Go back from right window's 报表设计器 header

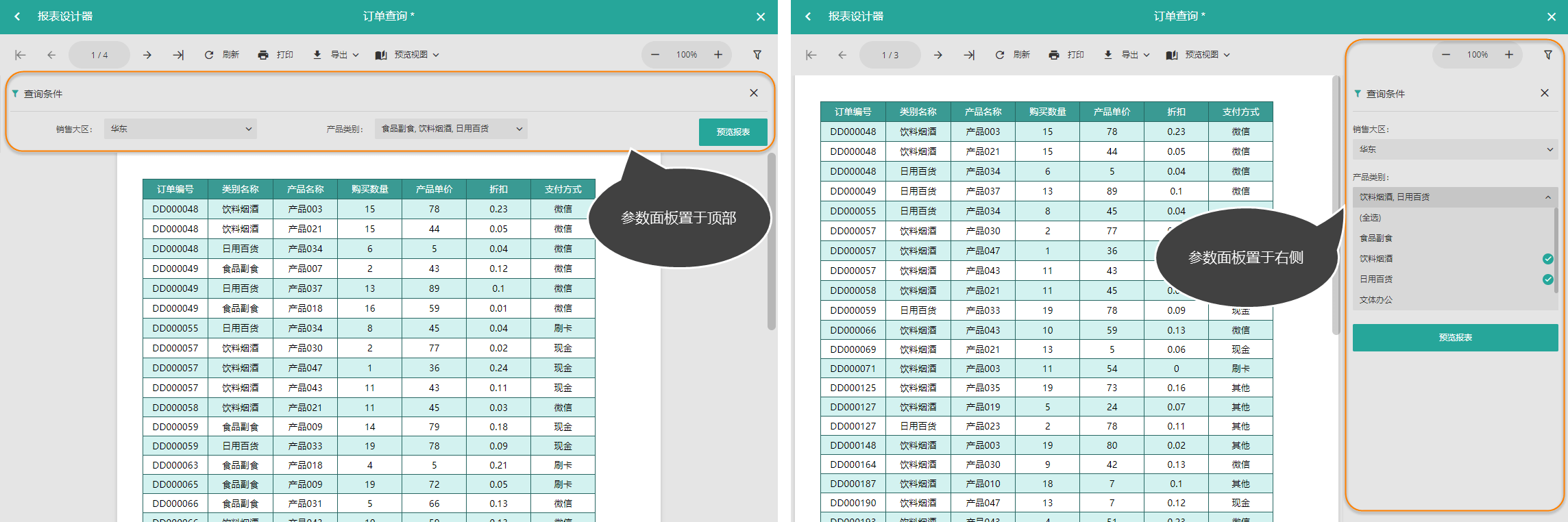808,16
